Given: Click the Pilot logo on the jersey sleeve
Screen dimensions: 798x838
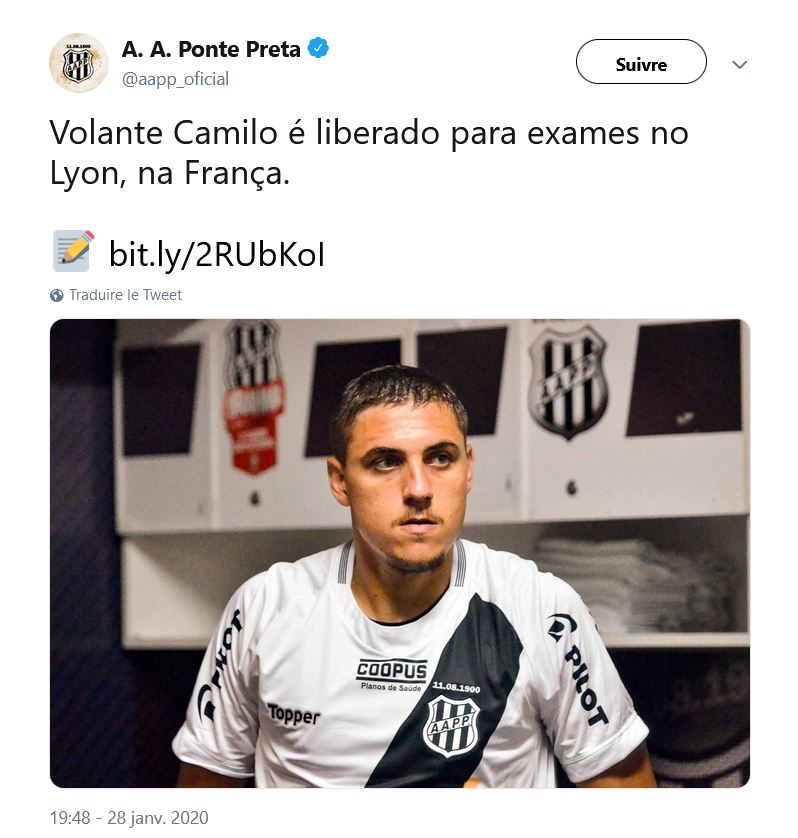Looking at the screenshot, I should (x=578, y=669).
